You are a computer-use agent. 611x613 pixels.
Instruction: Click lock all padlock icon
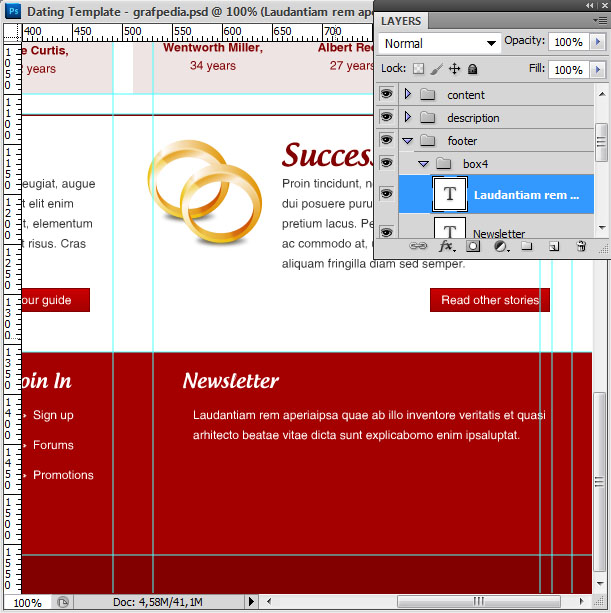pos(473,69)
